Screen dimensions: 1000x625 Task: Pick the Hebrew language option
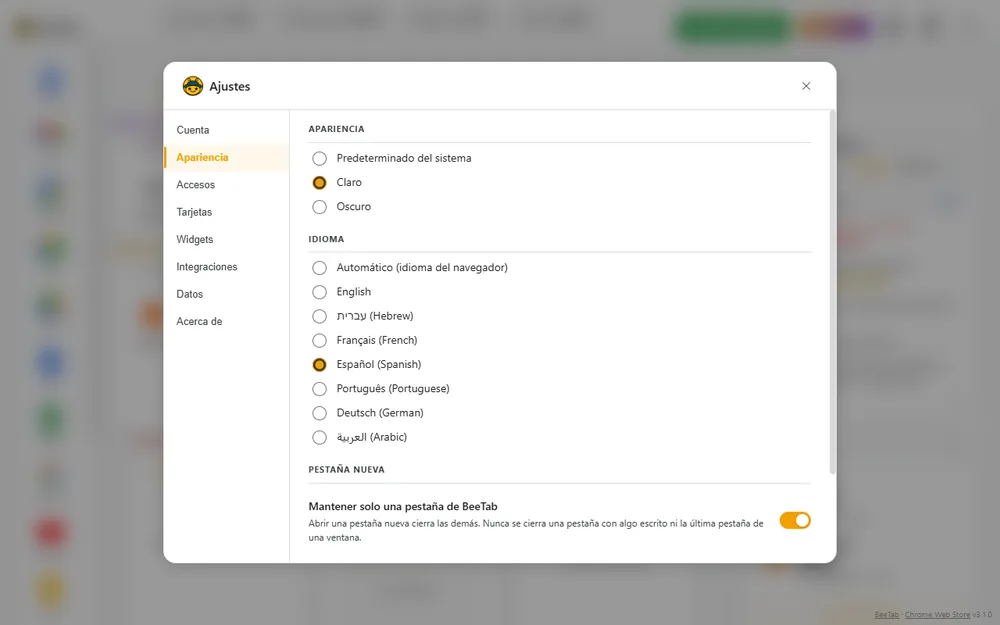[320, 316]
